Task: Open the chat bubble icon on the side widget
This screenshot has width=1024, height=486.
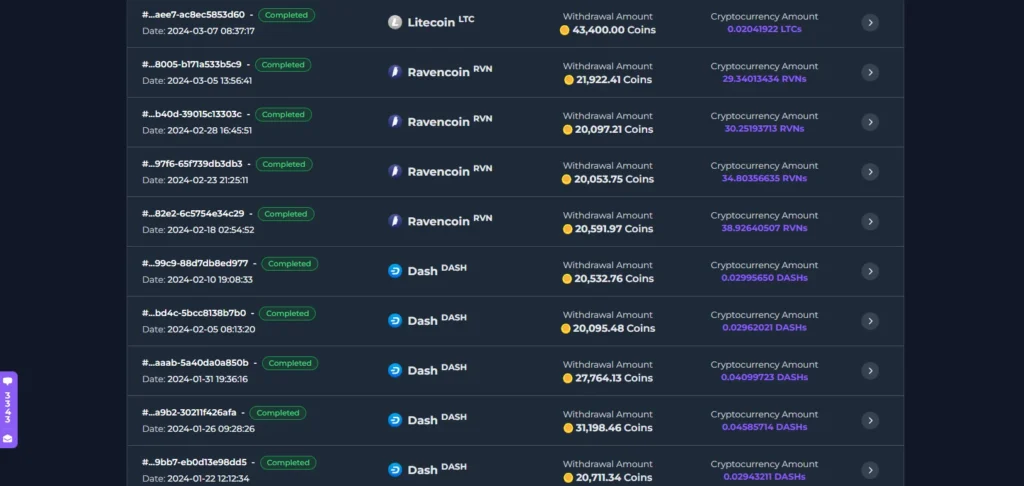Action: click(8, 381)
